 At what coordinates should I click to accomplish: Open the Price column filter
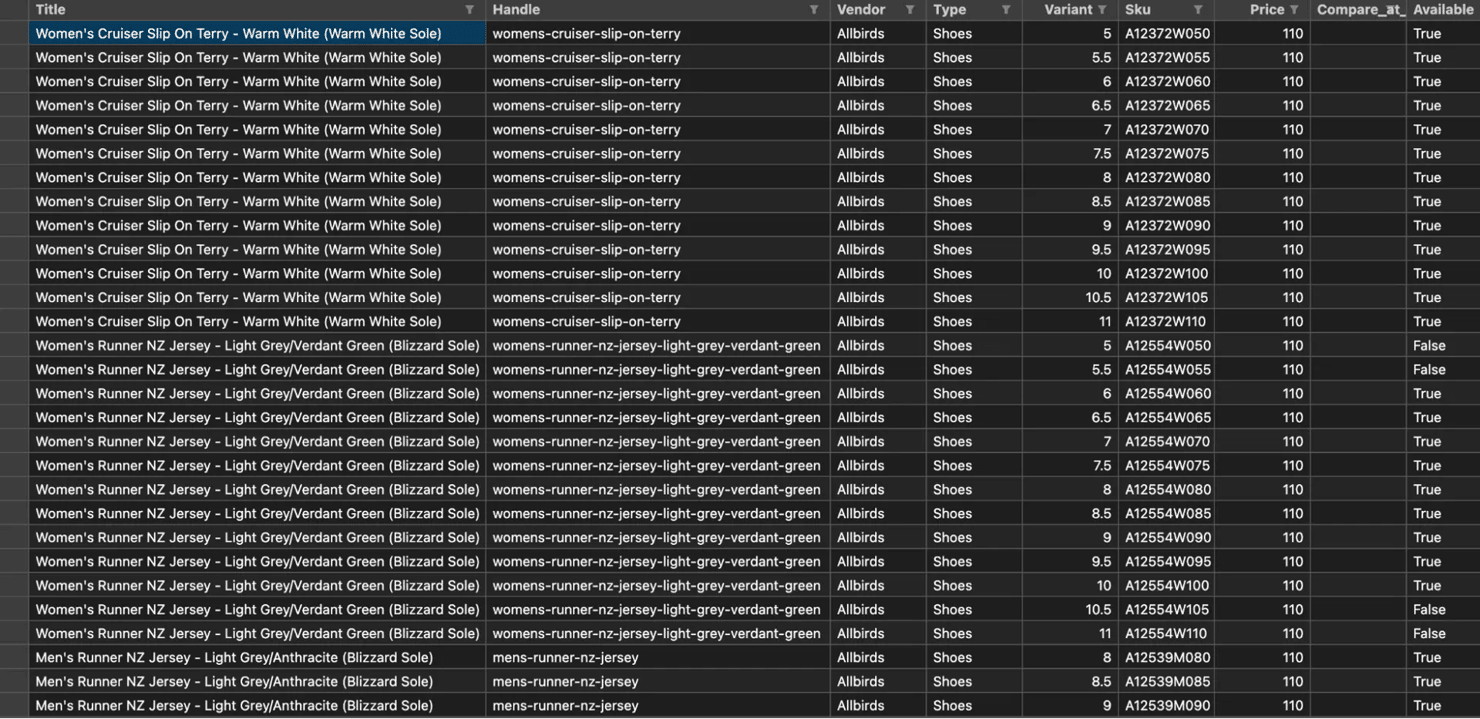(x=1293, y=10)
